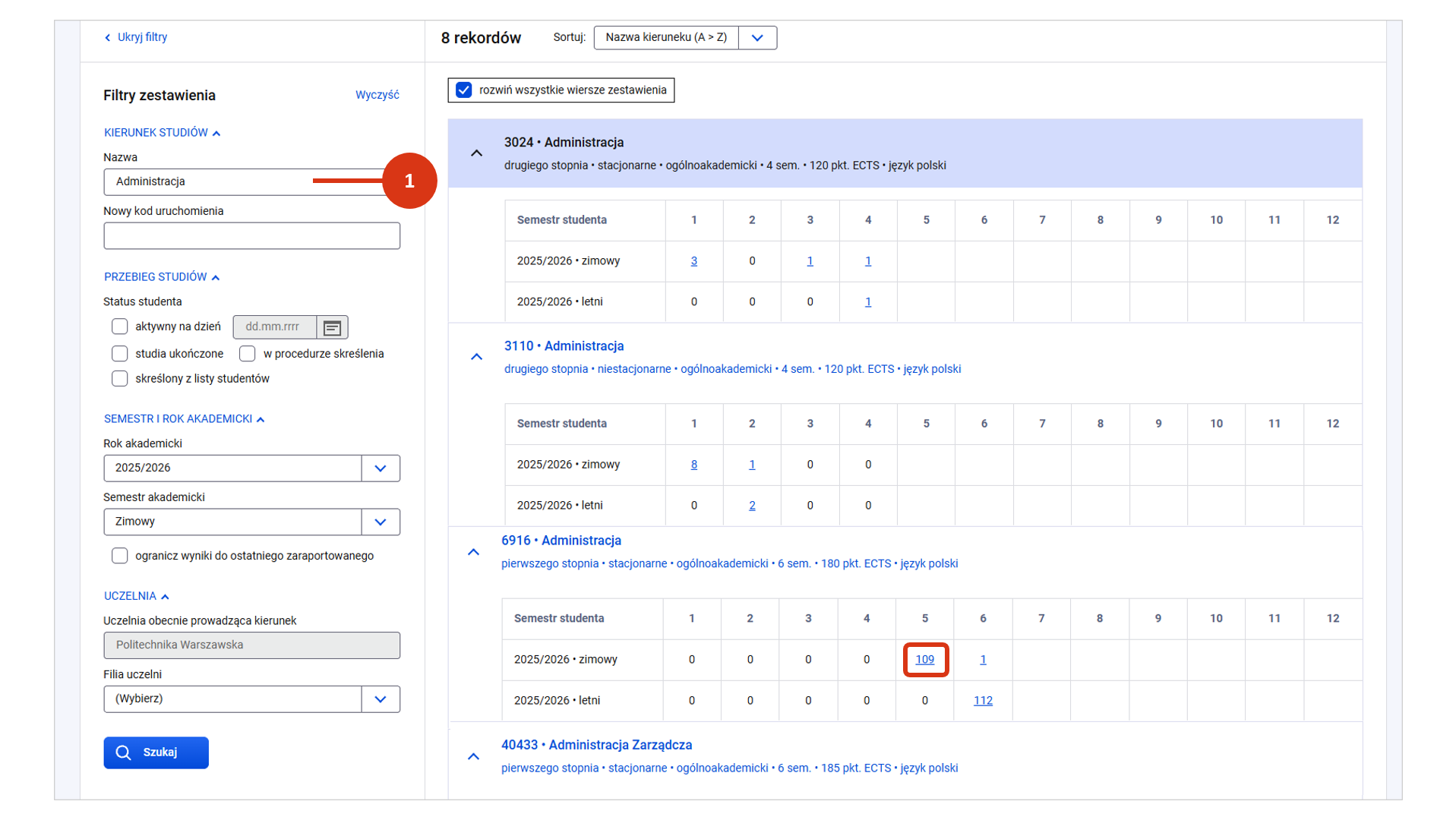Collapse the 40433 Administracja Zarządcza row chevron
This screenshot has width=1456, height=817.
tap(473, 756)
